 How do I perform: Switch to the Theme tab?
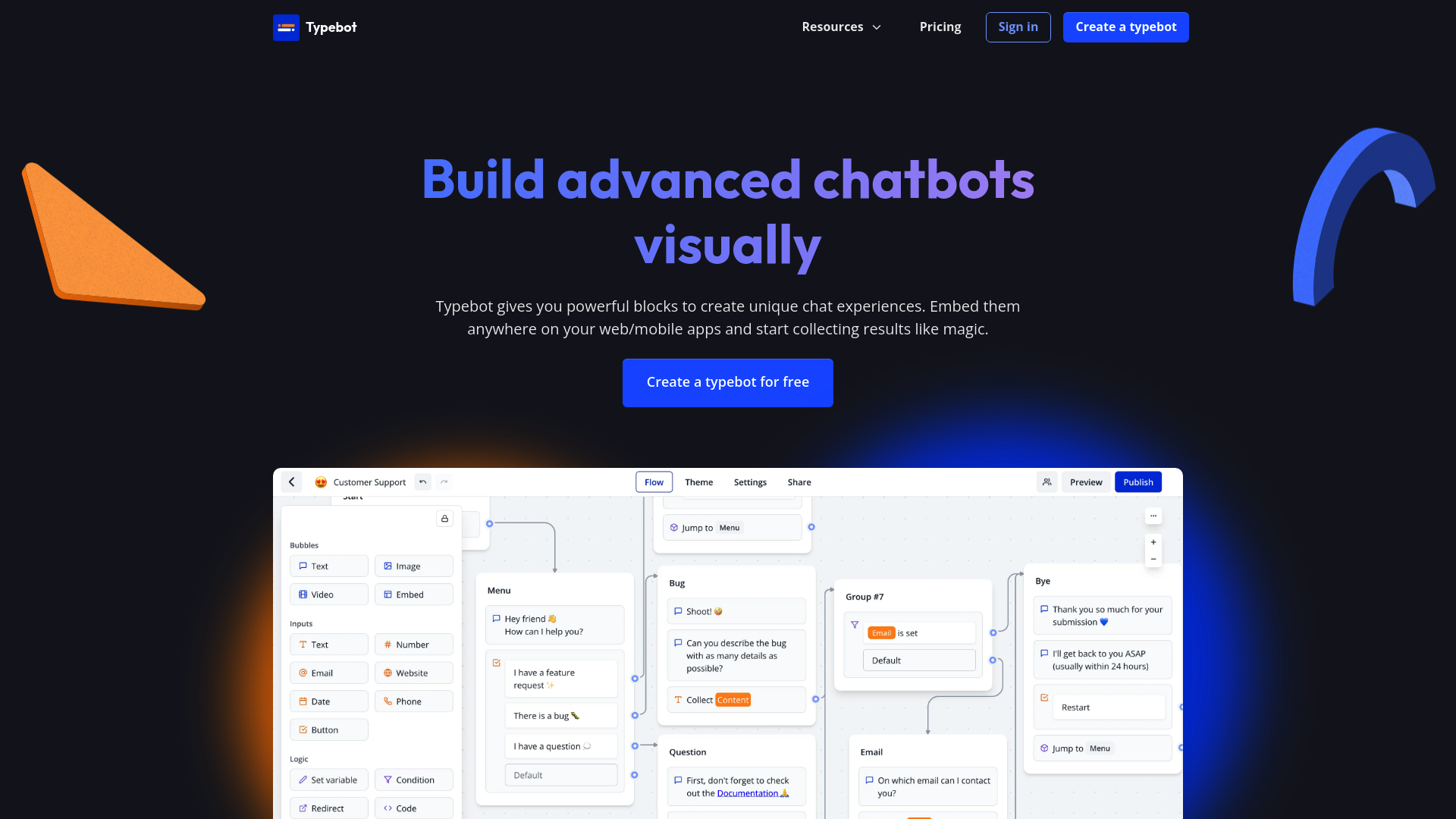coord(698,481)
